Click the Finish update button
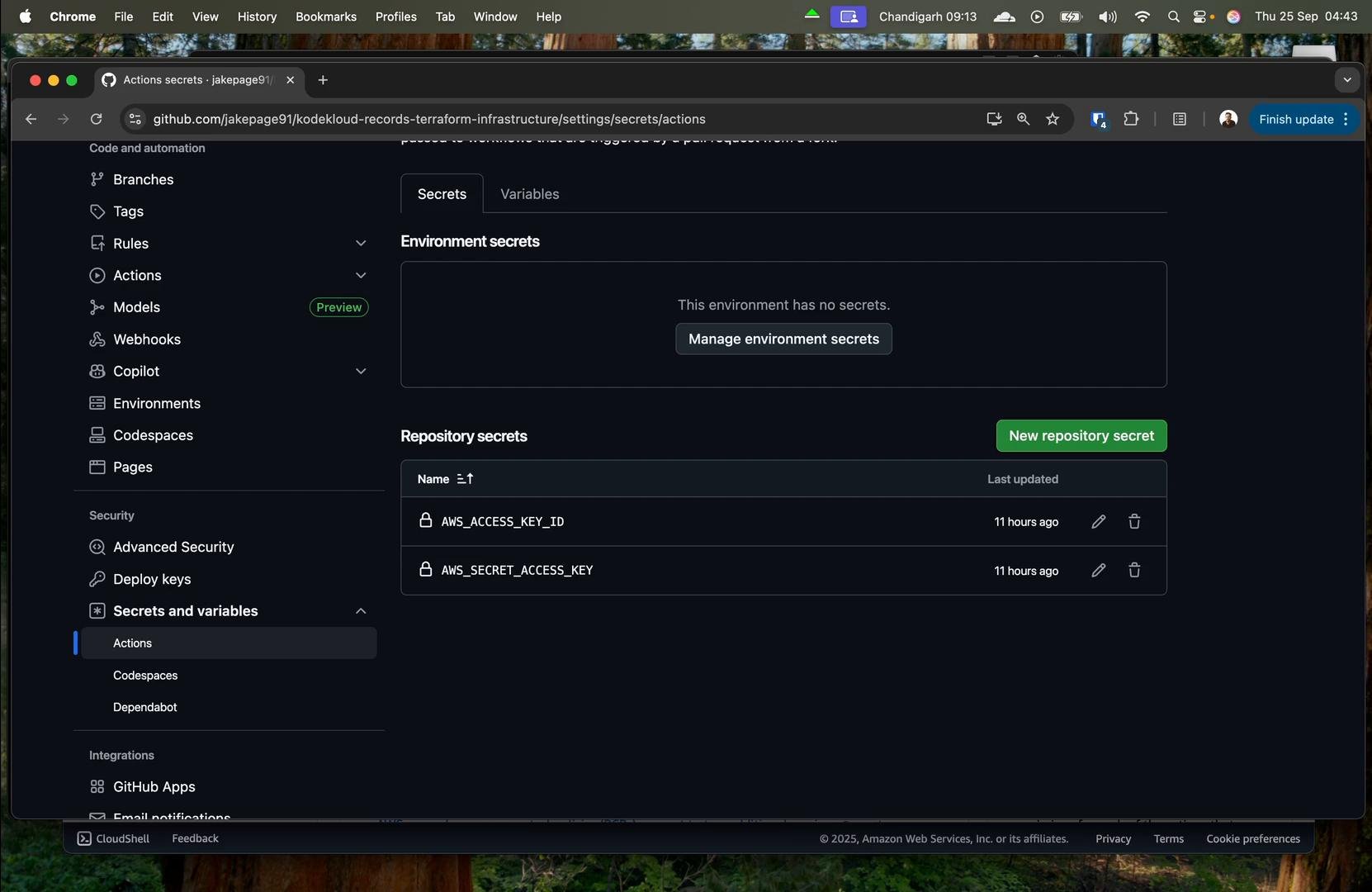 (1304, 119)
